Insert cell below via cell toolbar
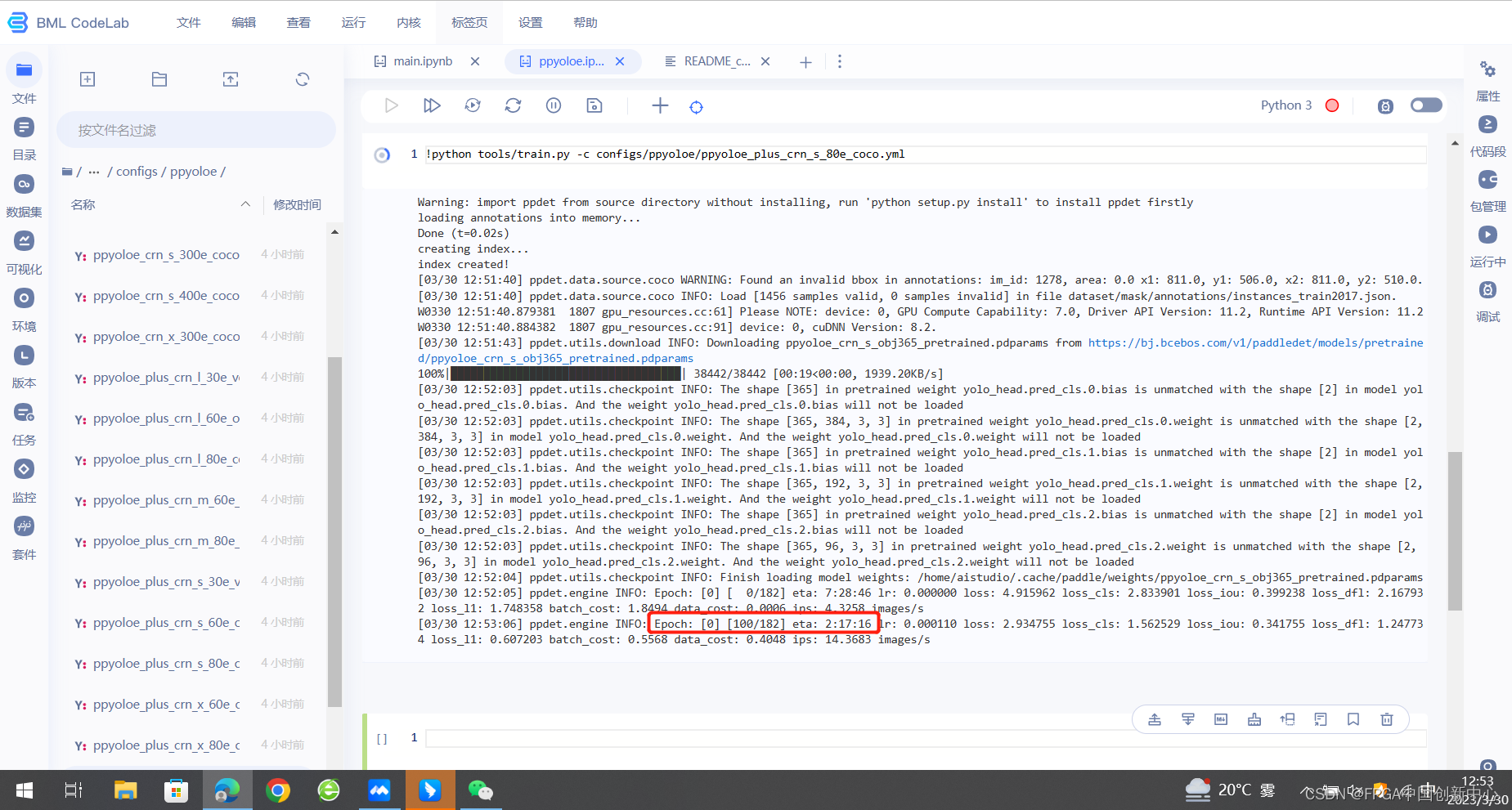This screenshot has width=1512, height=810. (x=1188, y=719)
